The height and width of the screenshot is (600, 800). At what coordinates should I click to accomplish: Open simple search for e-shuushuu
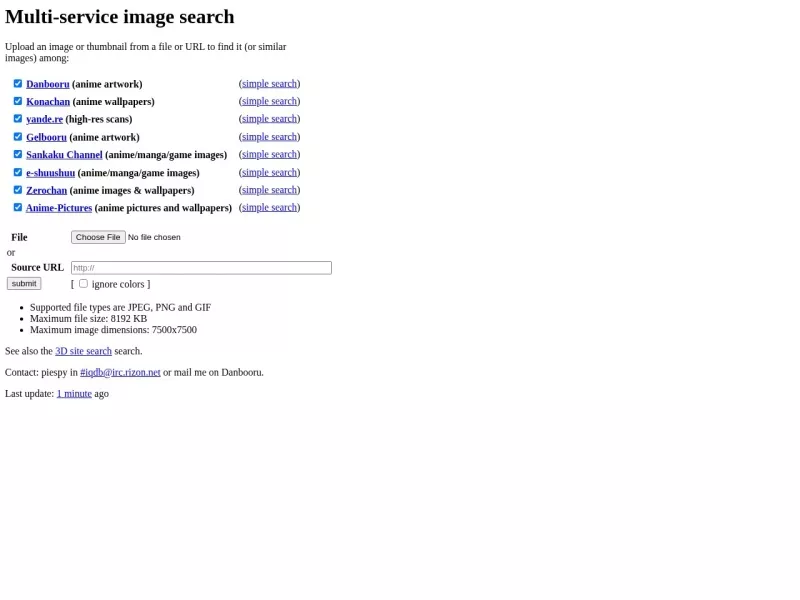coord(269,172)
